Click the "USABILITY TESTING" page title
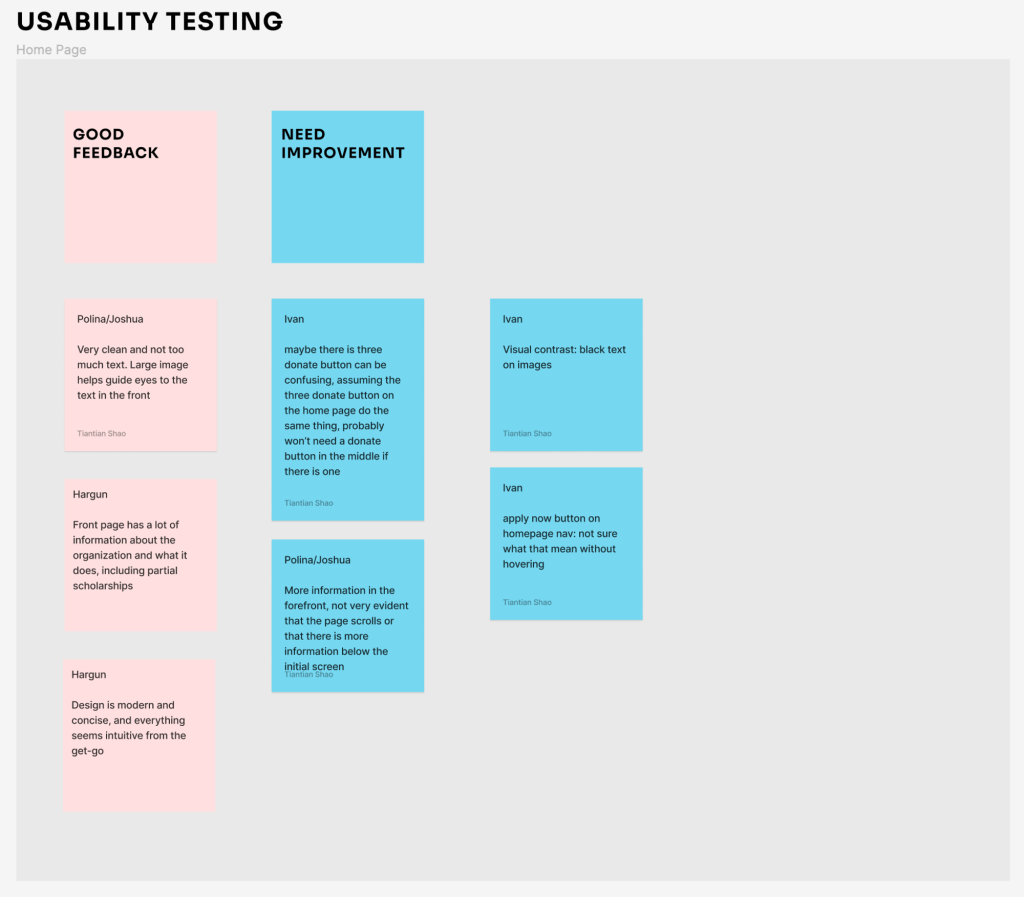The width and height of the screenshot is (1024, 897). pyautogui.click(x=150, y=21)
